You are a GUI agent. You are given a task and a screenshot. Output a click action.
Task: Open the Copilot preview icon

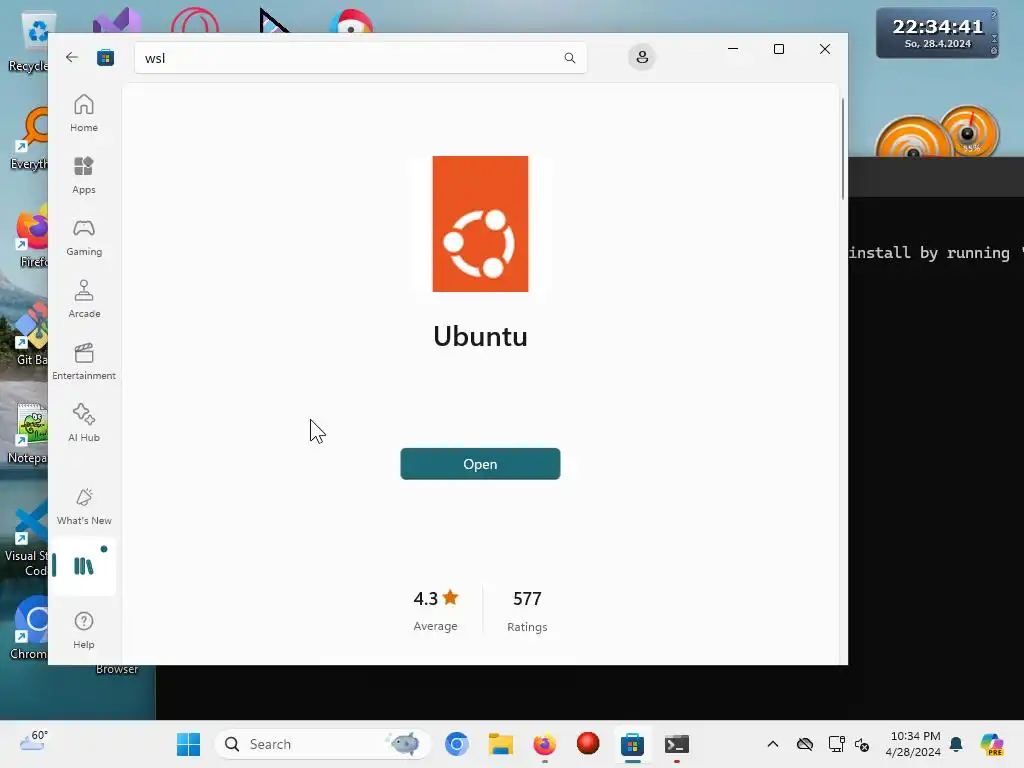(x=992, y=744)
